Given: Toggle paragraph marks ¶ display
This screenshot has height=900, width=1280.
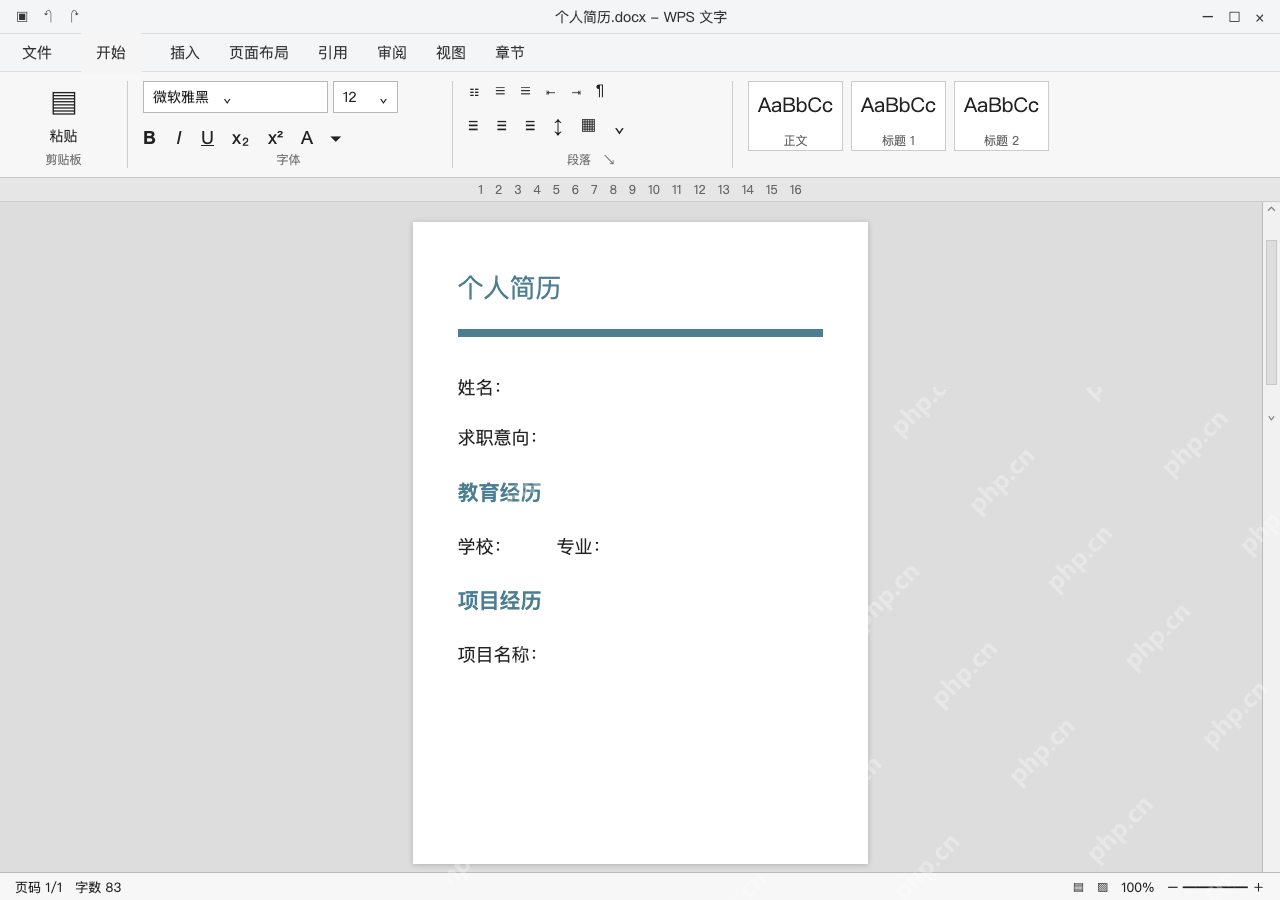Looking at the screenshot, I should [x=600, y=91].
